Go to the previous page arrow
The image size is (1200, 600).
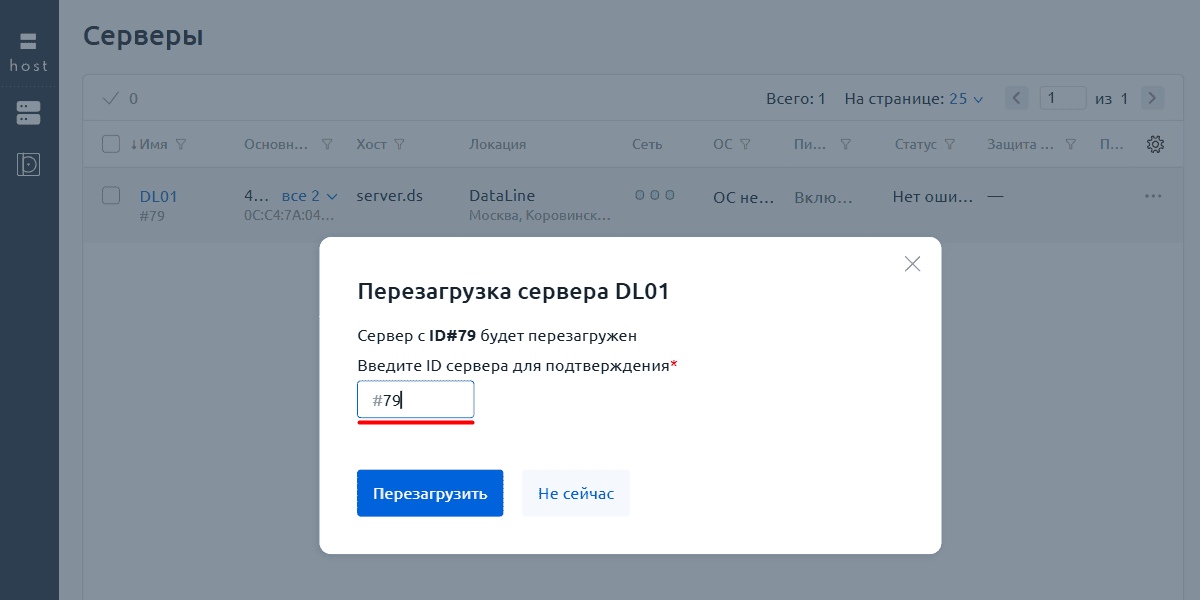coord(1017,98)
